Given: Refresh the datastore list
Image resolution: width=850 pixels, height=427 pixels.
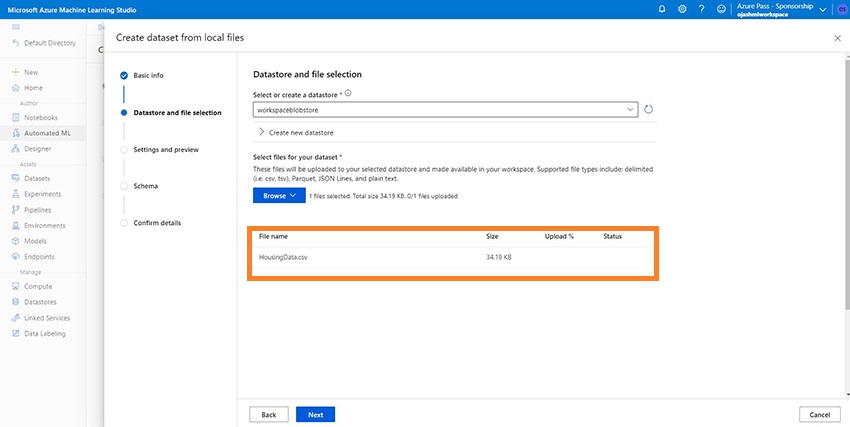Looking at the screenshot, I should (648, 110).
